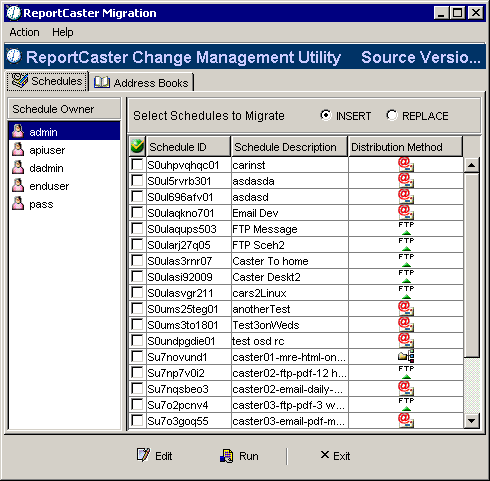Click user icon beside enduser
The height and width of the screenshot is (481, 490).
point(18,186)
